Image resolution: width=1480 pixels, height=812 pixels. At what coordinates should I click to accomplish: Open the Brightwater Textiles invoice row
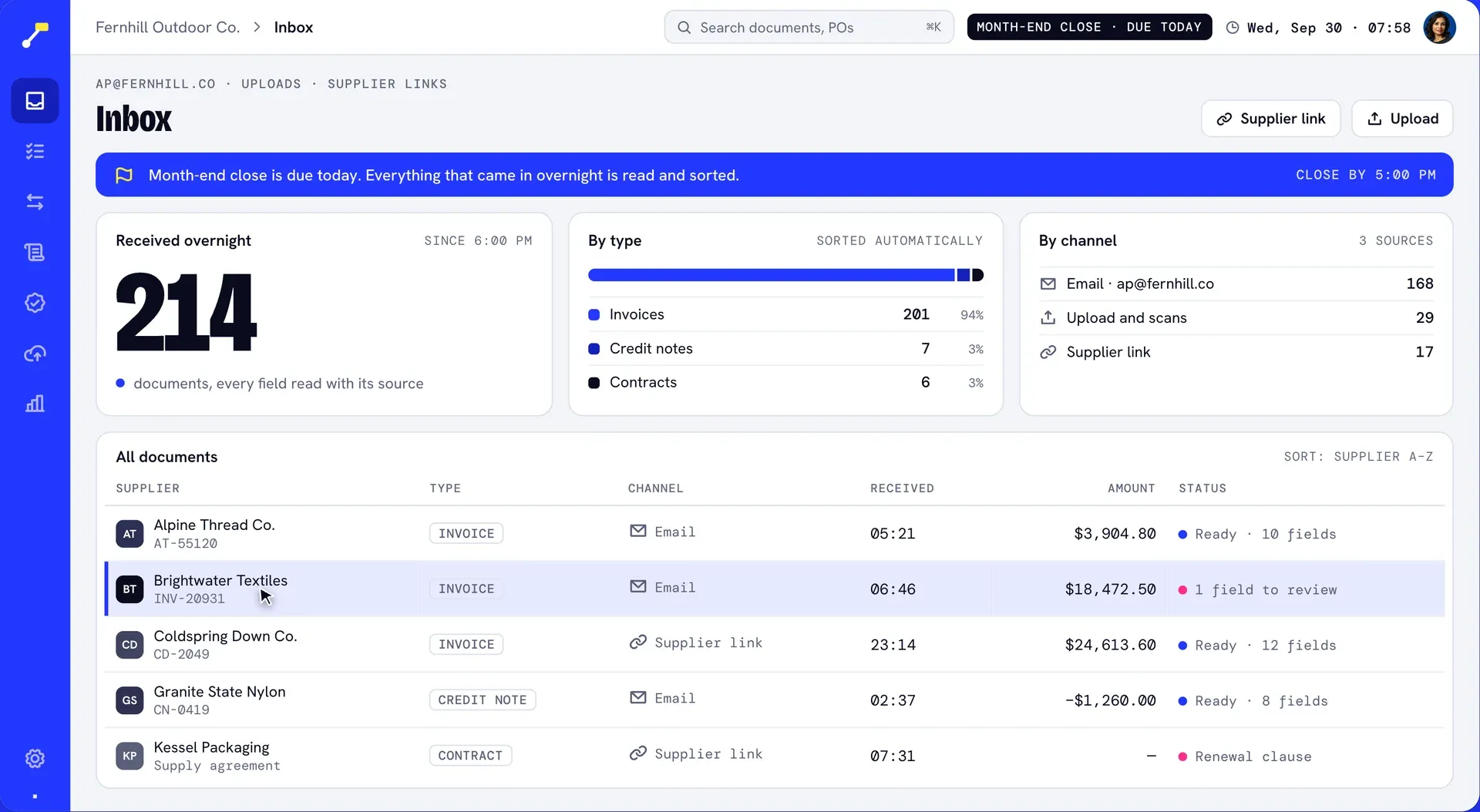click(775, 589)
